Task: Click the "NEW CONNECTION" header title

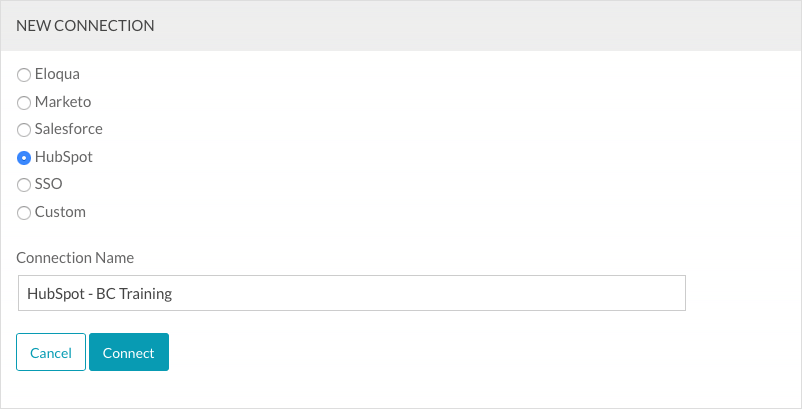Action: point(85,25)
